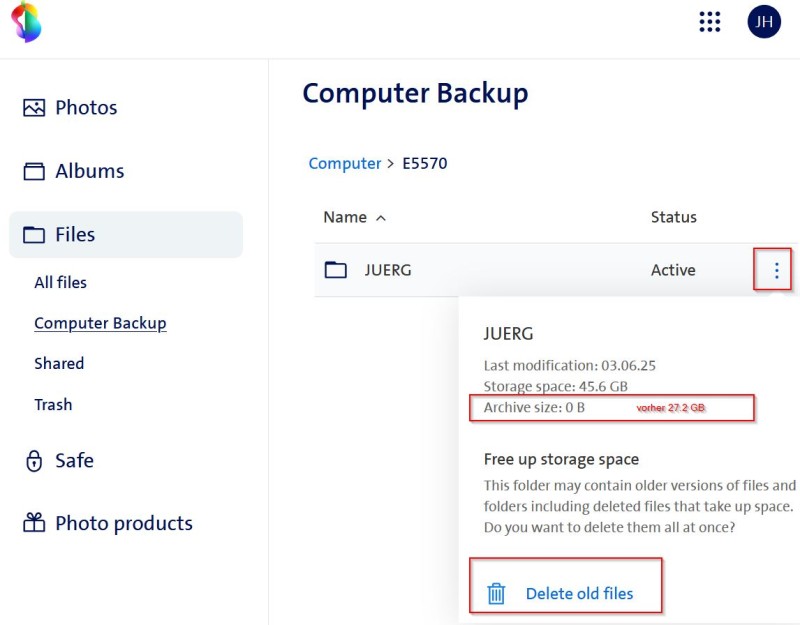Screen dimensions: 800x625
Task: Click the JUERG folder icon
Action: pos(336,270)
